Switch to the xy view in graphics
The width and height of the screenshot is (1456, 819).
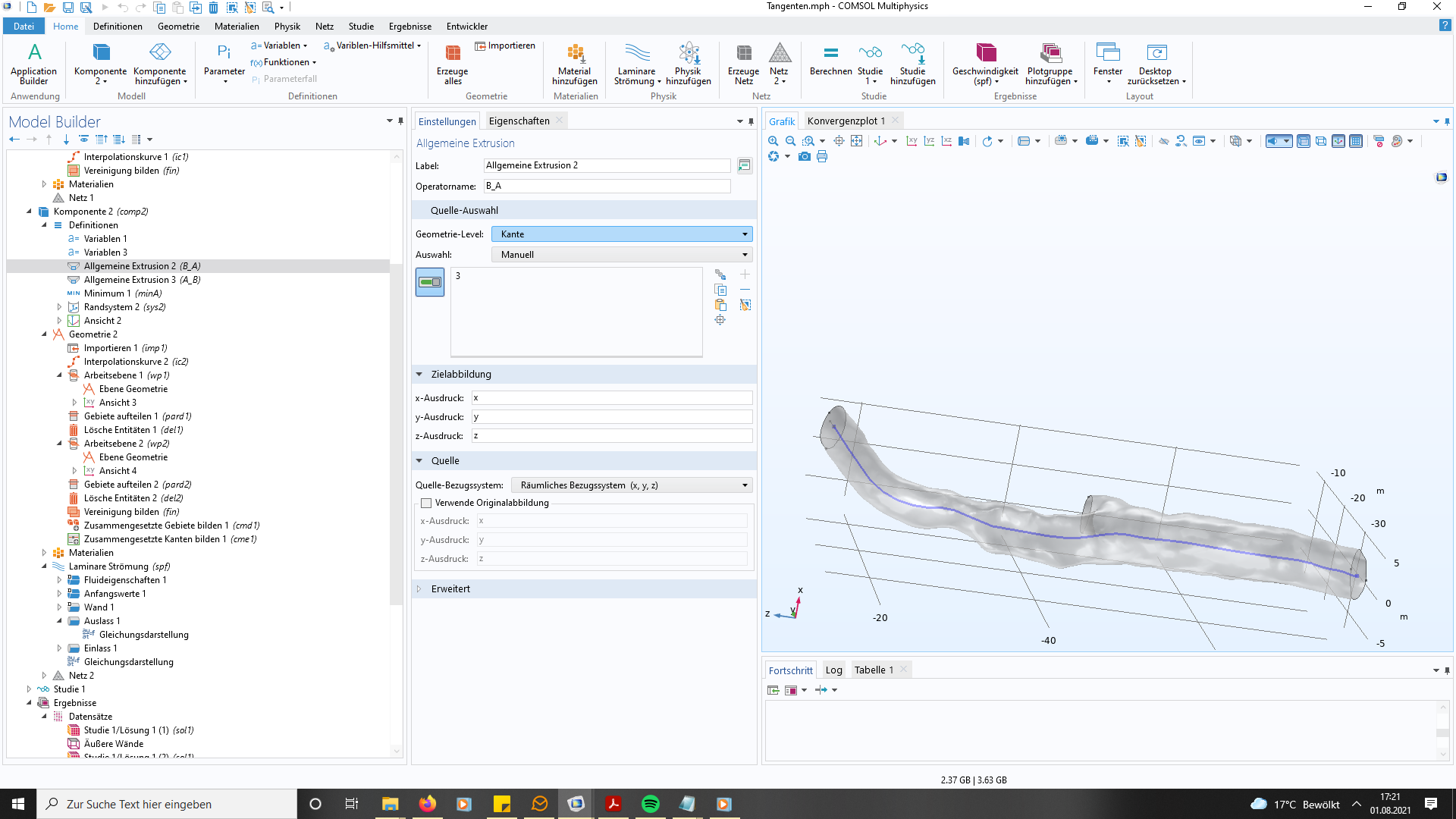point(912,141)
